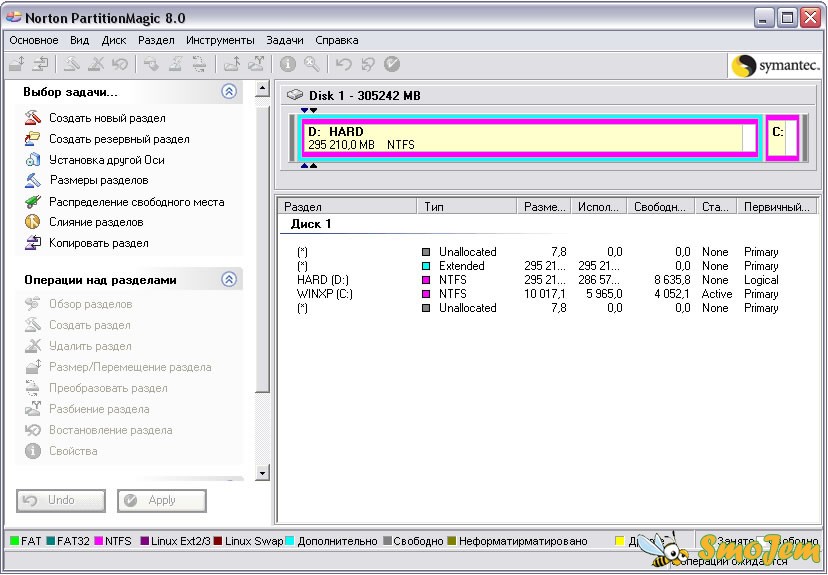Screen dimensions: 828x575
Task: Click the Symantec logo
Action: [775, 65]
